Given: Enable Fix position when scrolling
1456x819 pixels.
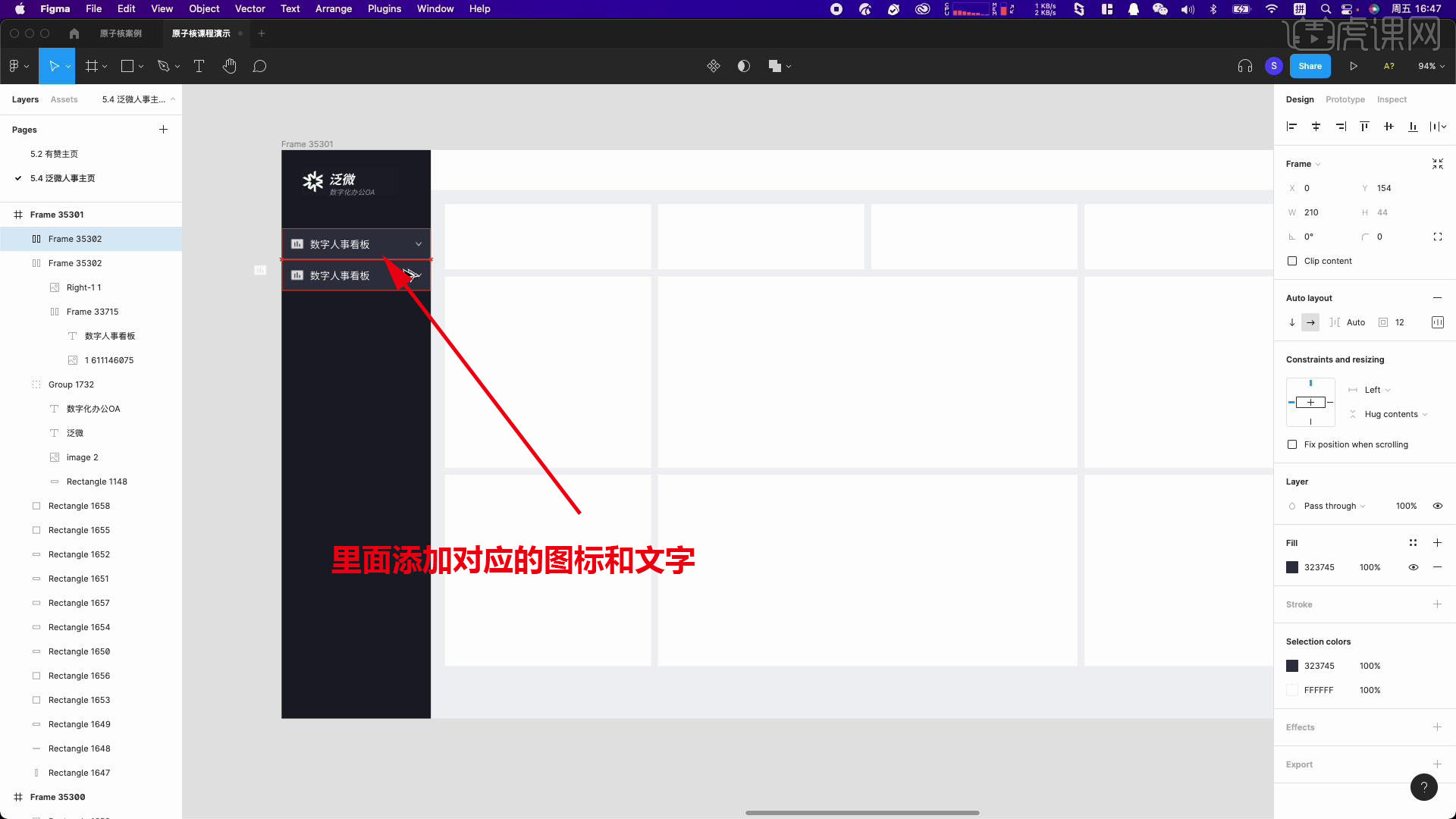Looking at the screenshot, I should 1292,444.
